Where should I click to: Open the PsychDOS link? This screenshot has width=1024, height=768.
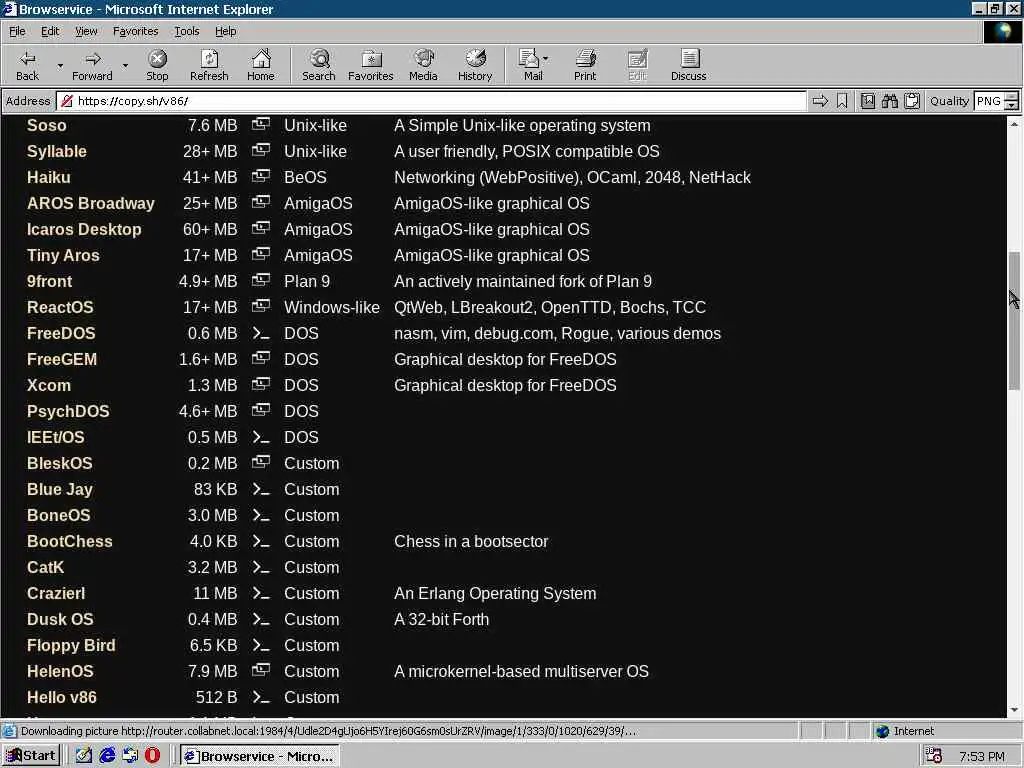pyautogui.click(x=68, y=411)
